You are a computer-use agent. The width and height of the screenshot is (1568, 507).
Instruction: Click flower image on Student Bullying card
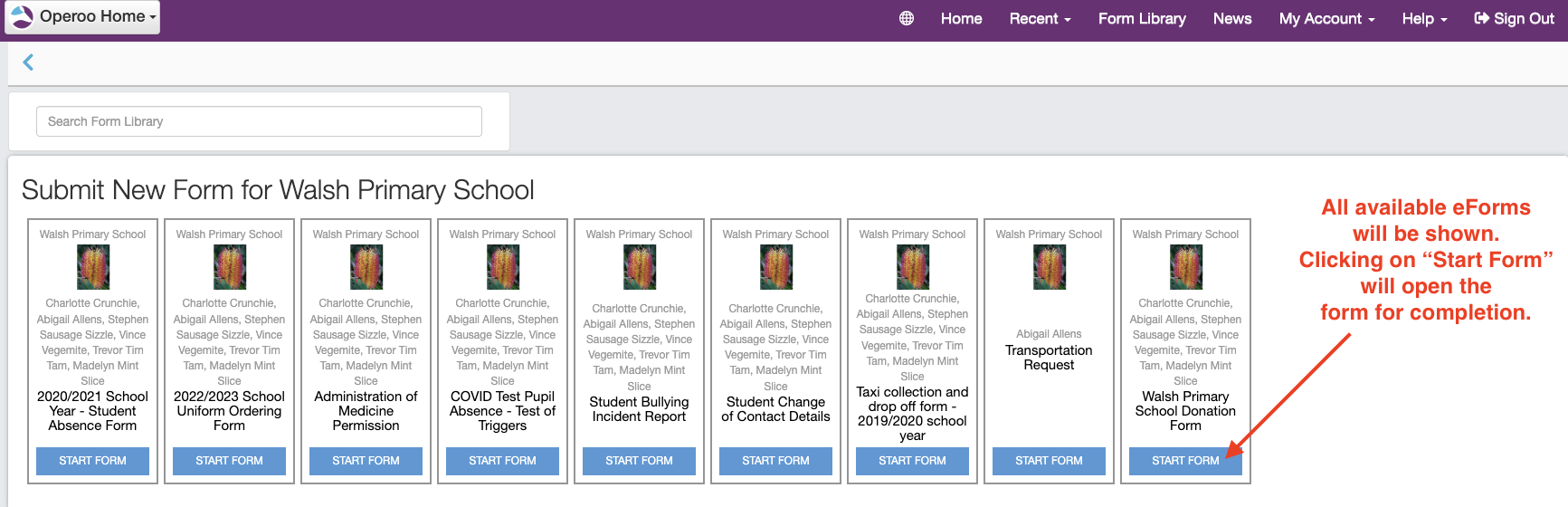tap(639, 268)
